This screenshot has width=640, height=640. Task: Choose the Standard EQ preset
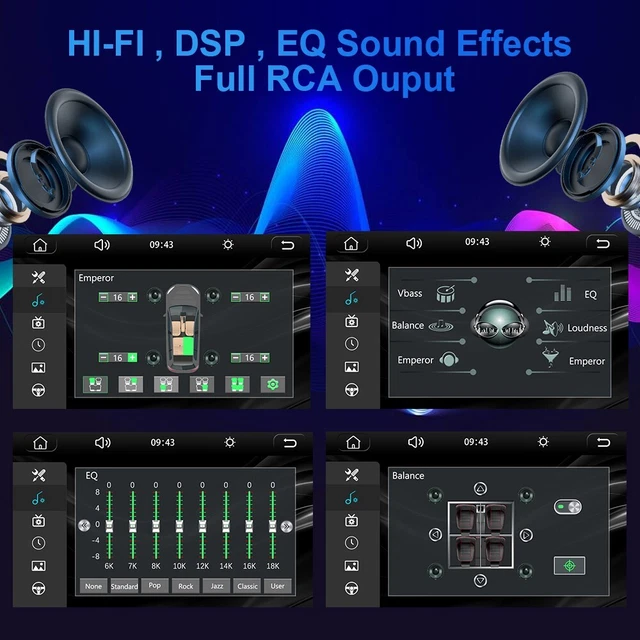pyautogui.click(x=124, y=586)
